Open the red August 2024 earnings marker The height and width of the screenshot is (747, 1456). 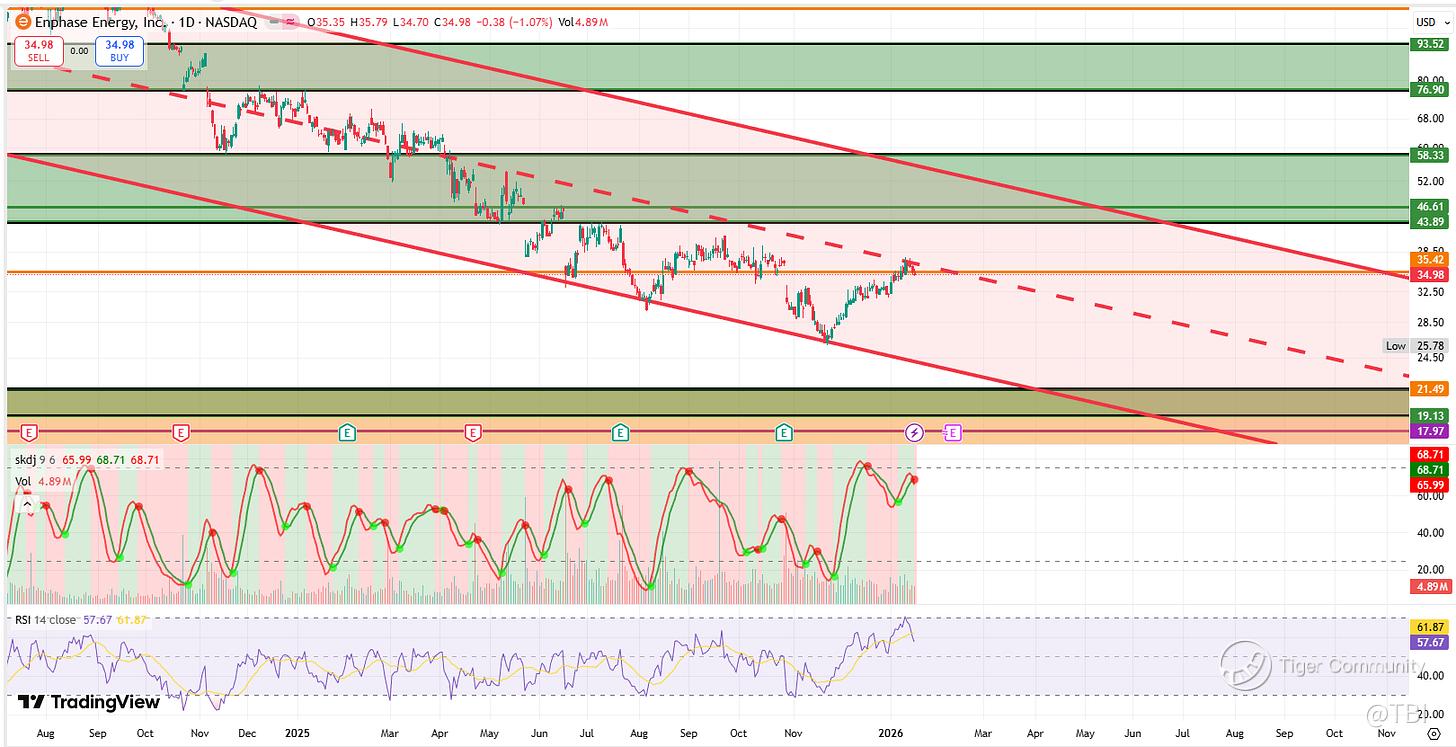(30, 433)
